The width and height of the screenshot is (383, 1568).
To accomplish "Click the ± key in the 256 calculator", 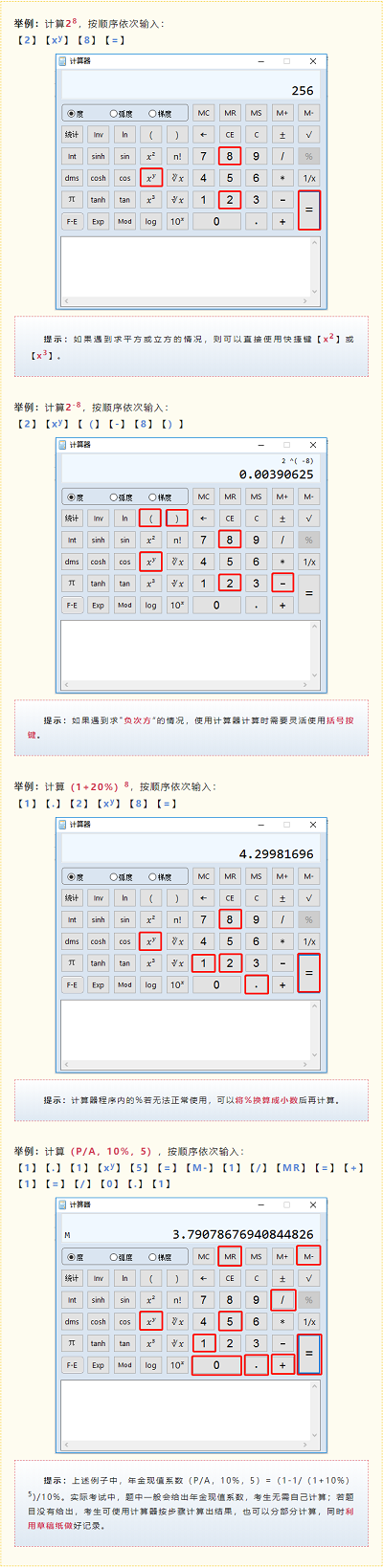I will click(x=282, y=134).
